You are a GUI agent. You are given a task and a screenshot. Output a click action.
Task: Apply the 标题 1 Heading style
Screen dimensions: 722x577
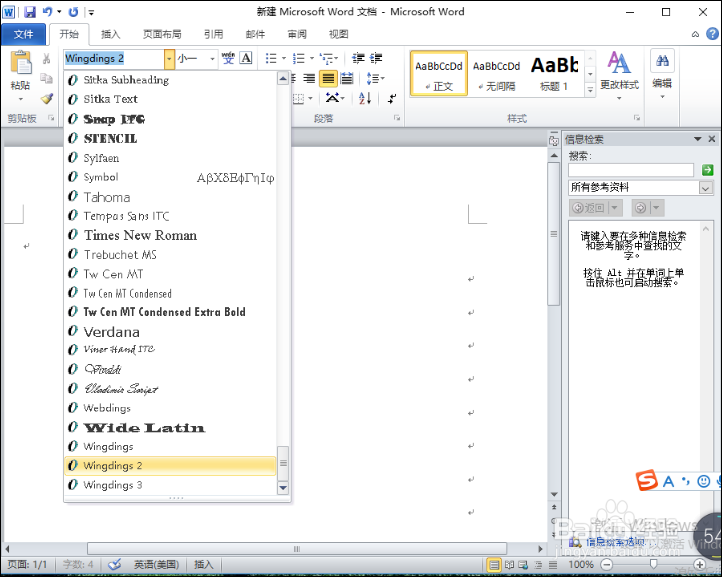pyautogui.click(x=554, y=74)
